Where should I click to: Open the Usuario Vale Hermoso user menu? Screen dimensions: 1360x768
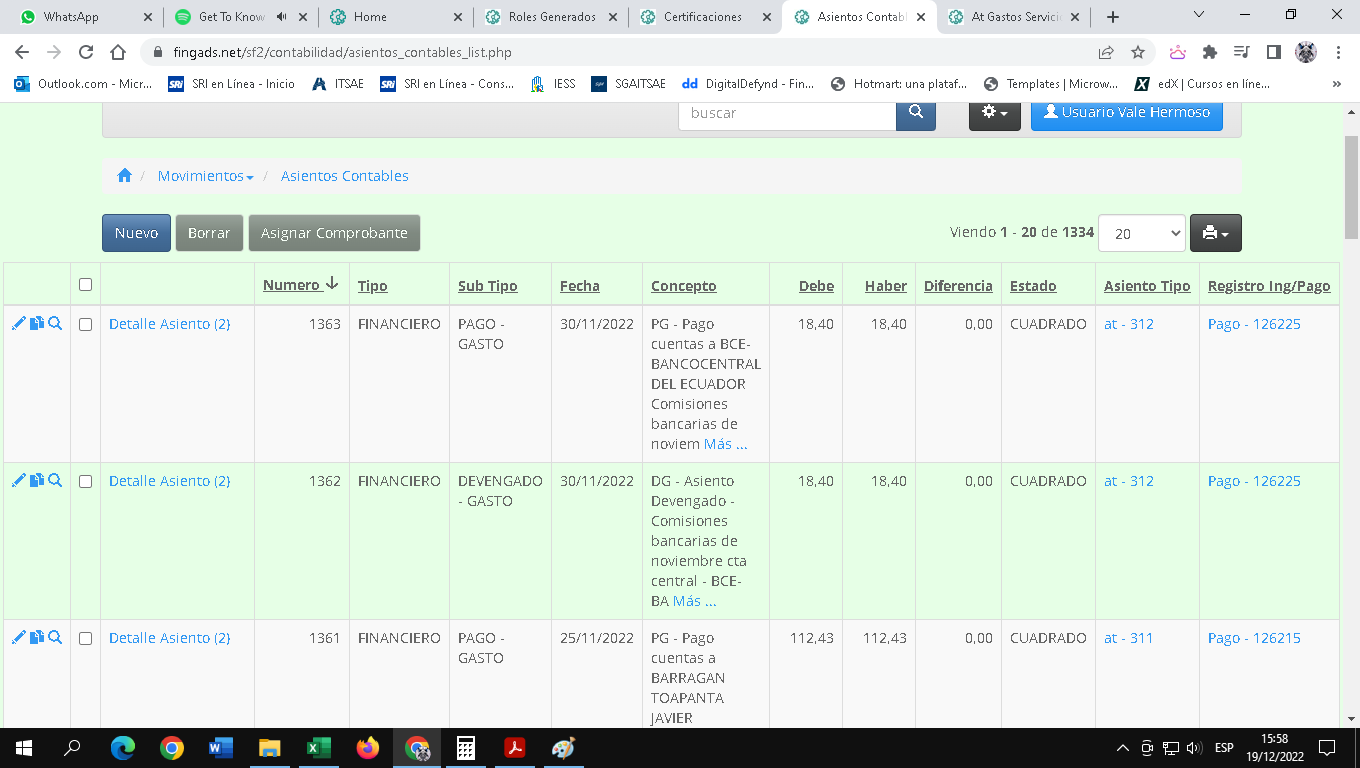pos(1126,113)
